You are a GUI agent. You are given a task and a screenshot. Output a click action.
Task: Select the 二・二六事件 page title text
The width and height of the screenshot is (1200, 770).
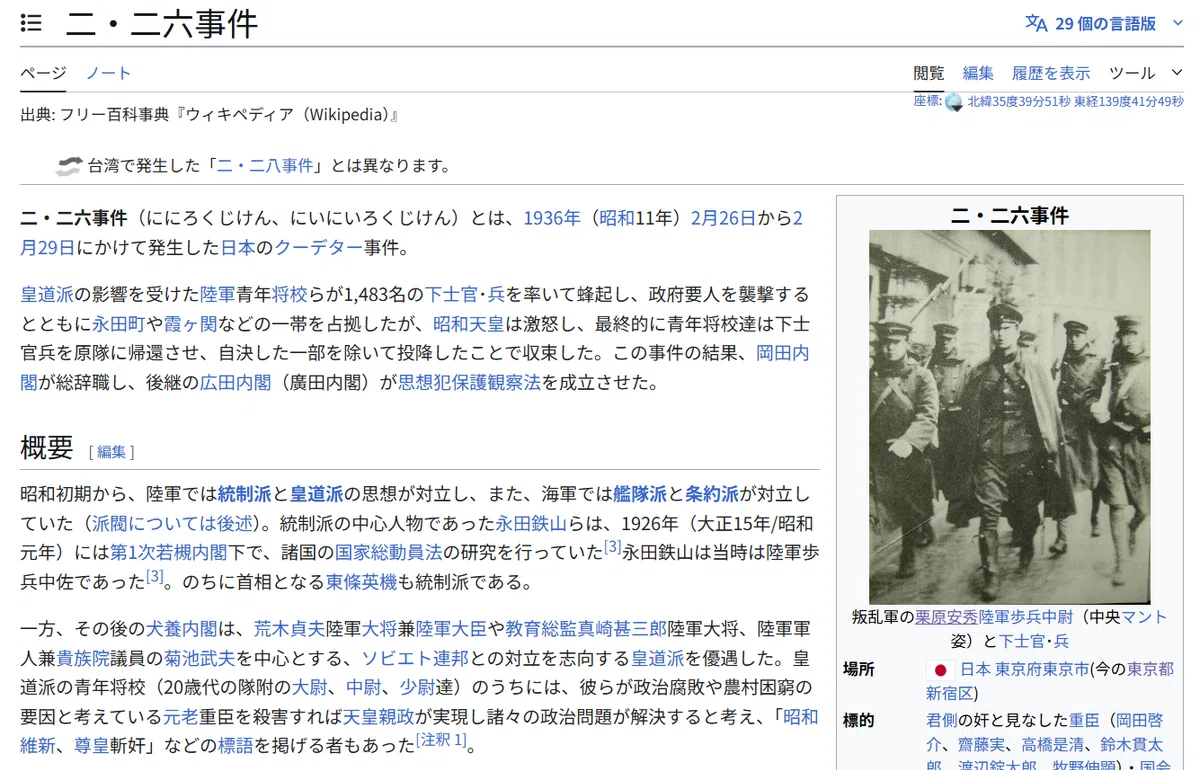pyautogui.click(x=162, y=23)
